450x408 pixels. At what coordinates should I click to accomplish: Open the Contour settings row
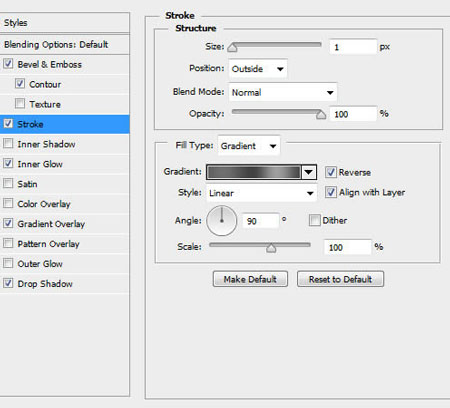45,84
